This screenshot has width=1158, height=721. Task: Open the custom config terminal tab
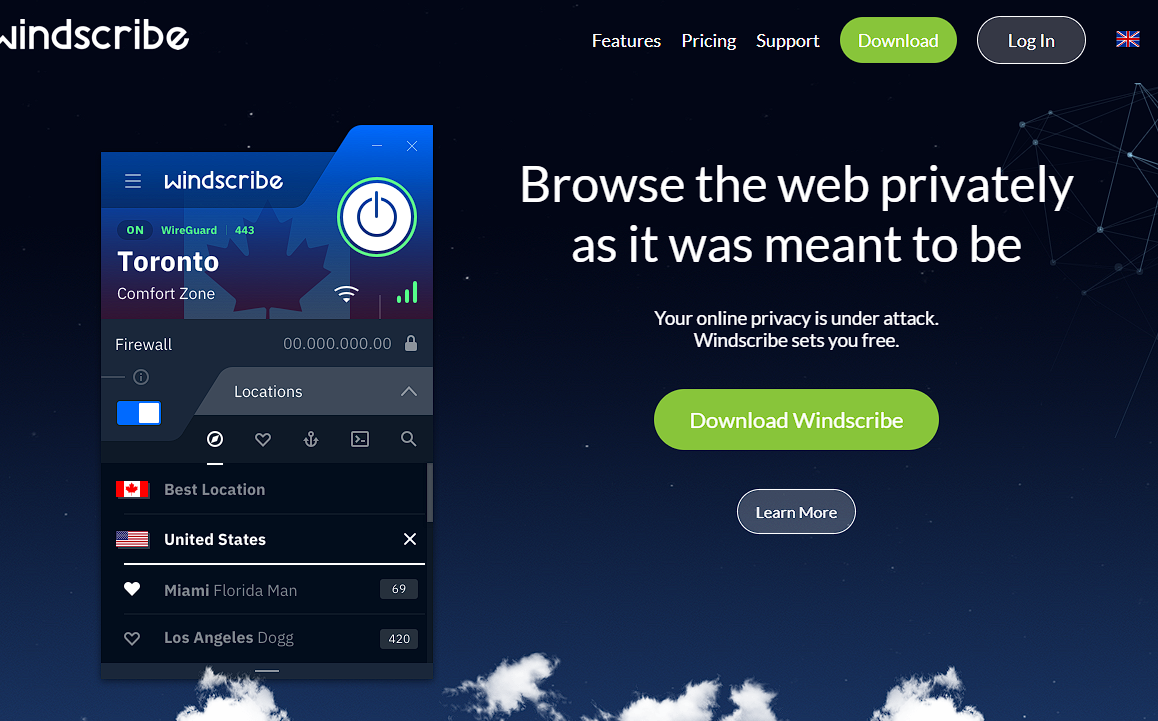pyautogui.click(x=360, y=440)
